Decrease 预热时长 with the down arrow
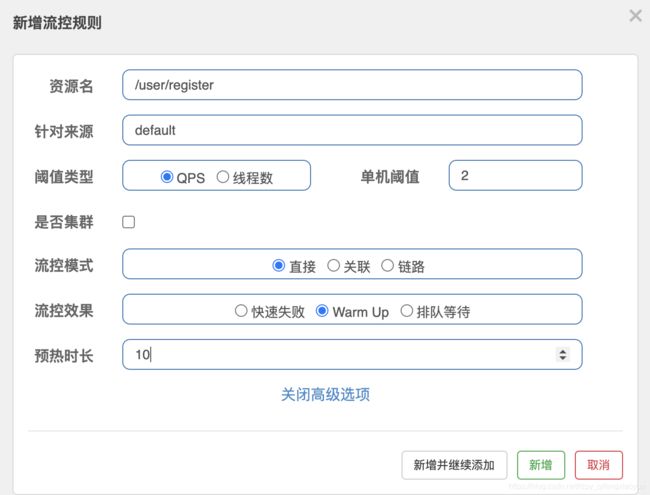Viewport: 650px width, 495px height. (562, 359)
